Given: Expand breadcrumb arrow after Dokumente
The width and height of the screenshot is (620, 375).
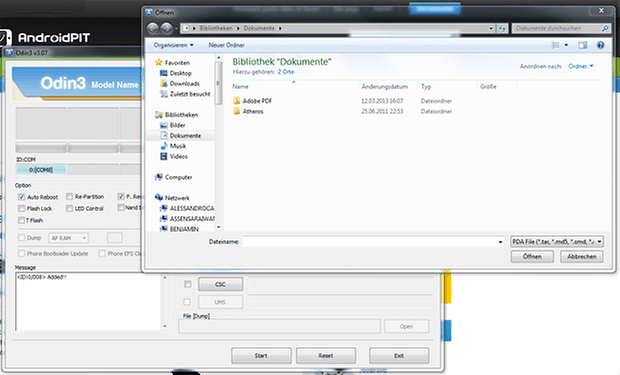Looking at the screenshot, I should coord(280,28).
